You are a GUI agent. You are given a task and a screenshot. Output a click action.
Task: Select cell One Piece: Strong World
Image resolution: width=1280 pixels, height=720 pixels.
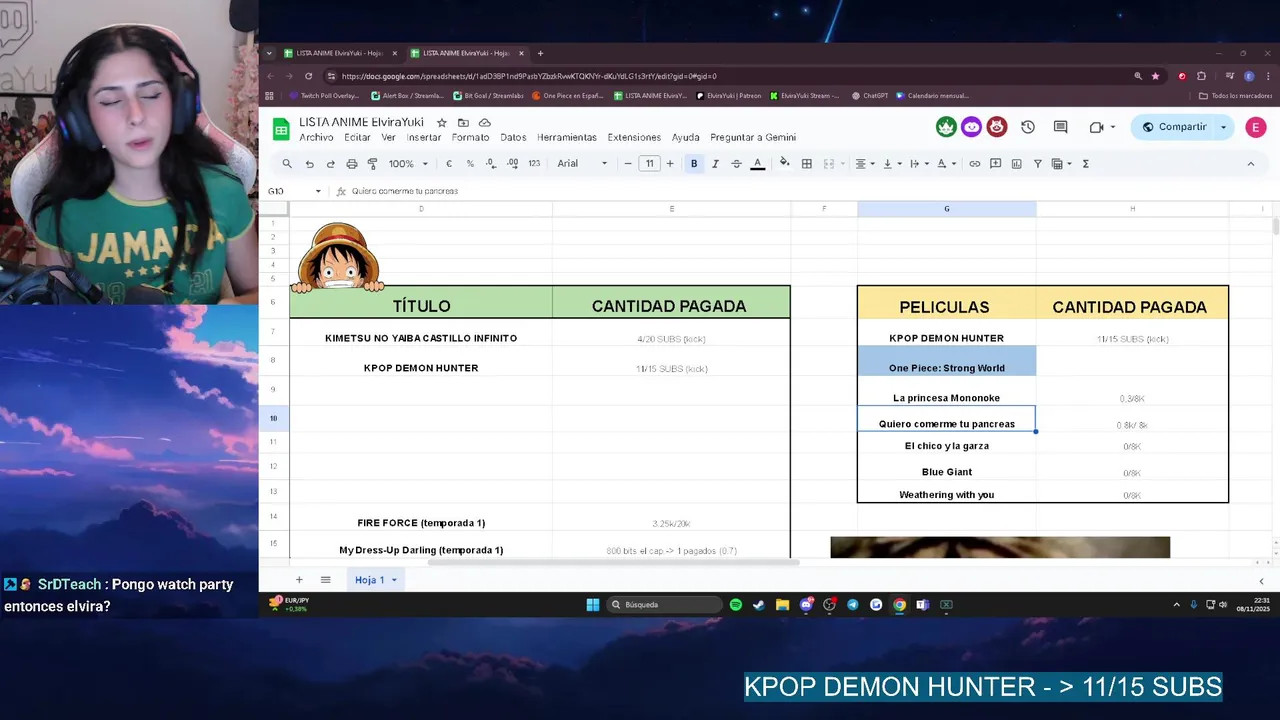pos(946,361)
